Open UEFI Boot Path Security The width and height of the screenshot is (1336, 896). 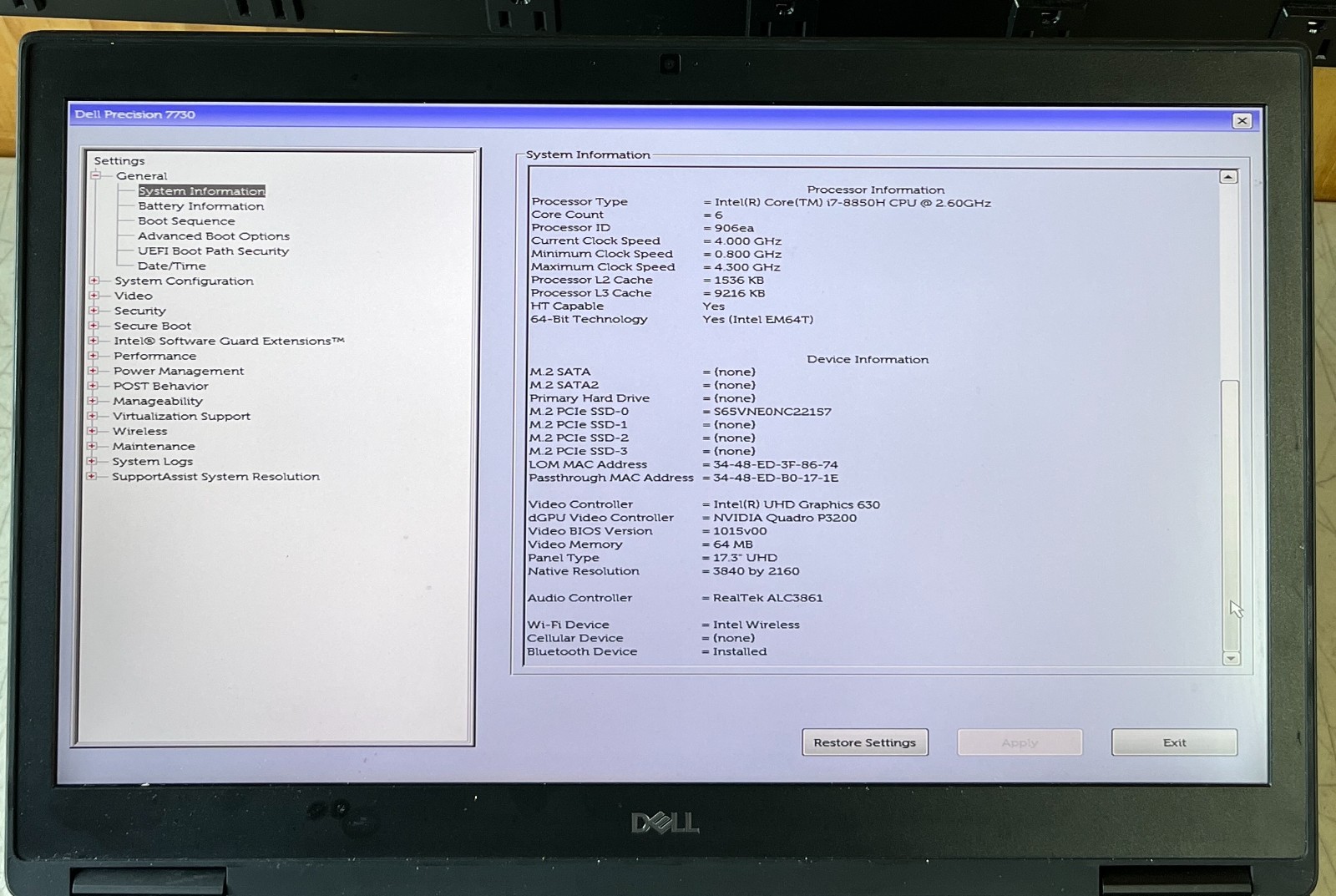tap(213, 251)
